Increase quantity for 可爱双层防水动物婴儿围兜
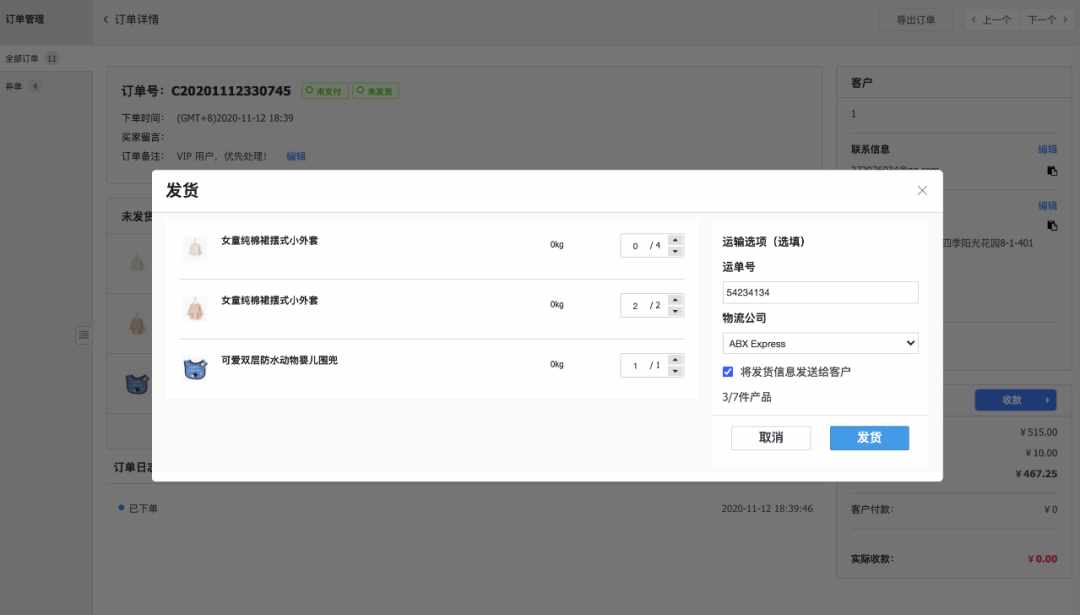1080x615 pixels. [x=675, y=359]
